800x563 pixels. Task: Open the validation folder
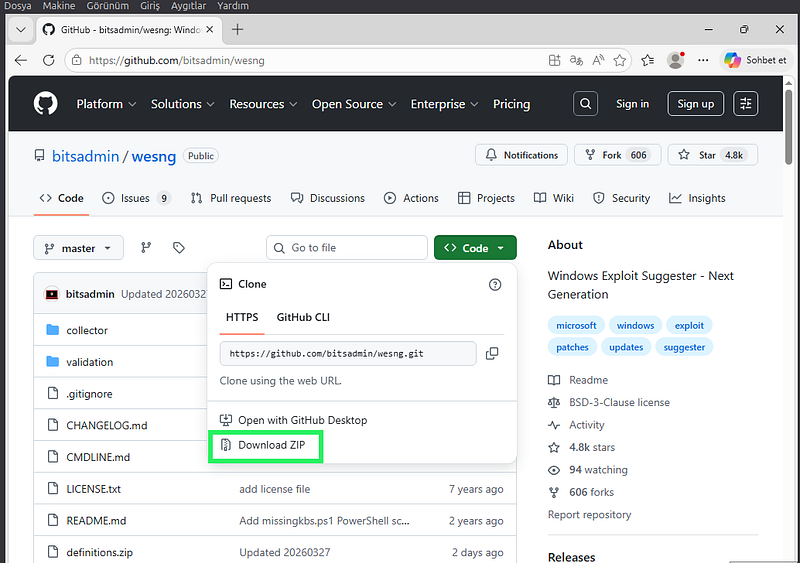pos(90,362)
